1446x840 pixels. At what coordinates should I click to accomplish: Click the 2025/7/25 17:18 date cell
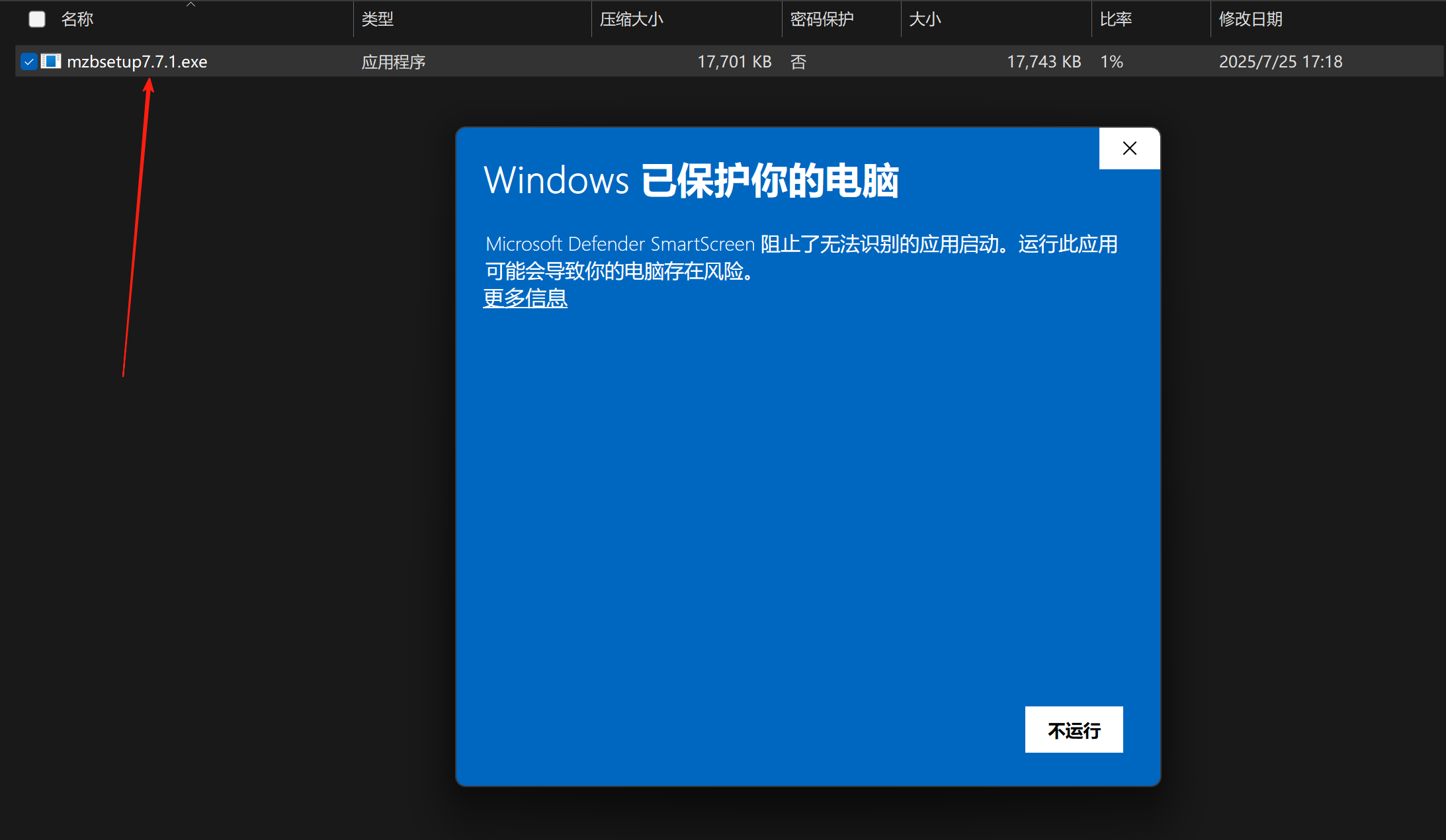point(1281,62)
